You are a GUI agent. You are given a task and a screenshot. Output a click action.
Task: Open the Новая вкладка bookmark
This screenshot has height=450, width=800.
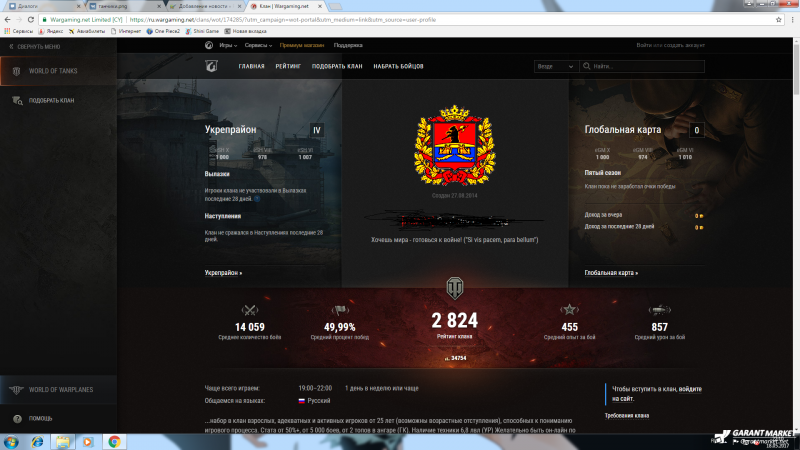tap(246, 31)
